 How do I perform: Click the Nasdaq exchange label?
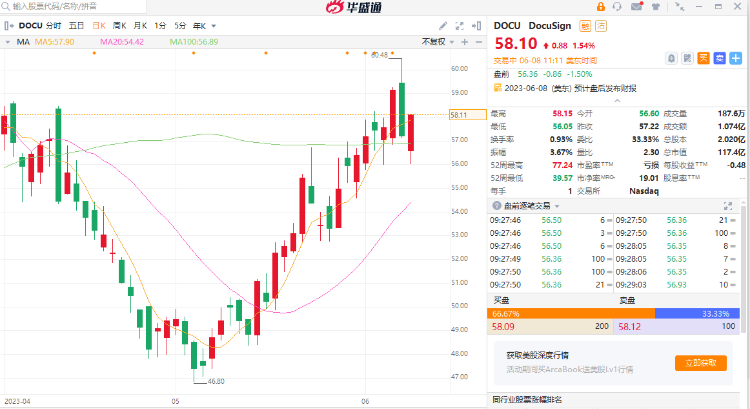pos(644,191)
